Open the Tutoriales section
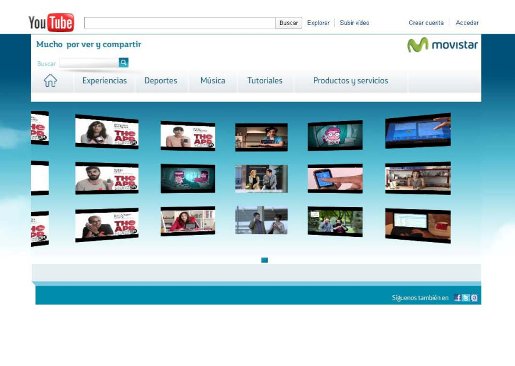The height and width of the screenshot is (366, 515). tap(265, 81)
